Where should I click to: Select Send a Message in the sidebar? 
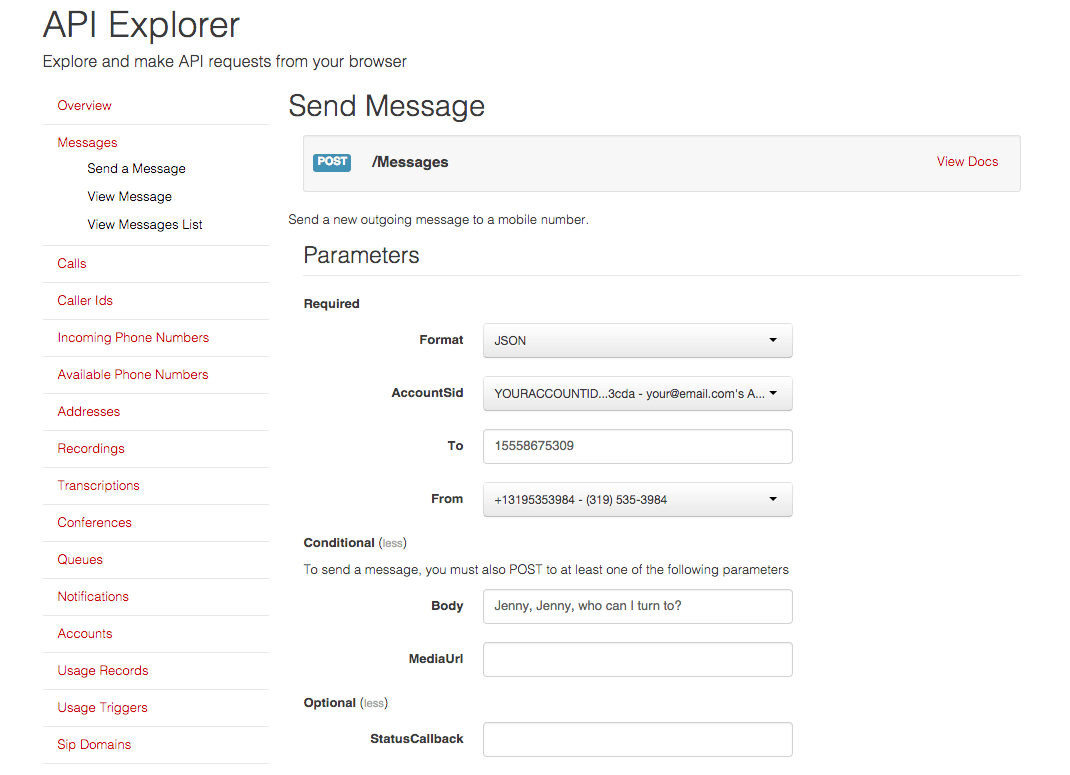[136, 169]
